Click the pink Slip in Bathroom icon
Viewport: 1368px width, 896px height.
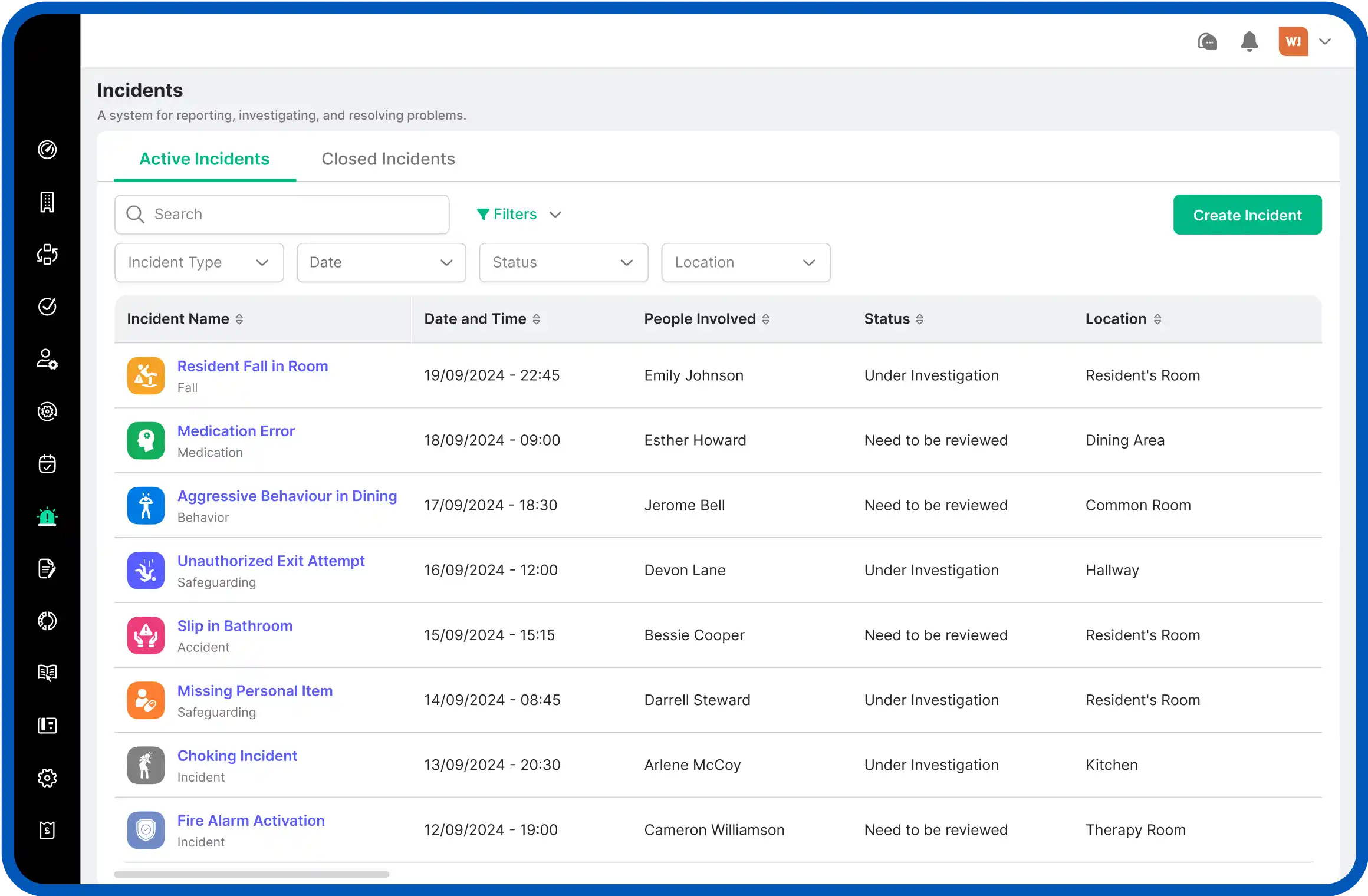pyautogui.click(x=146, y=635)
